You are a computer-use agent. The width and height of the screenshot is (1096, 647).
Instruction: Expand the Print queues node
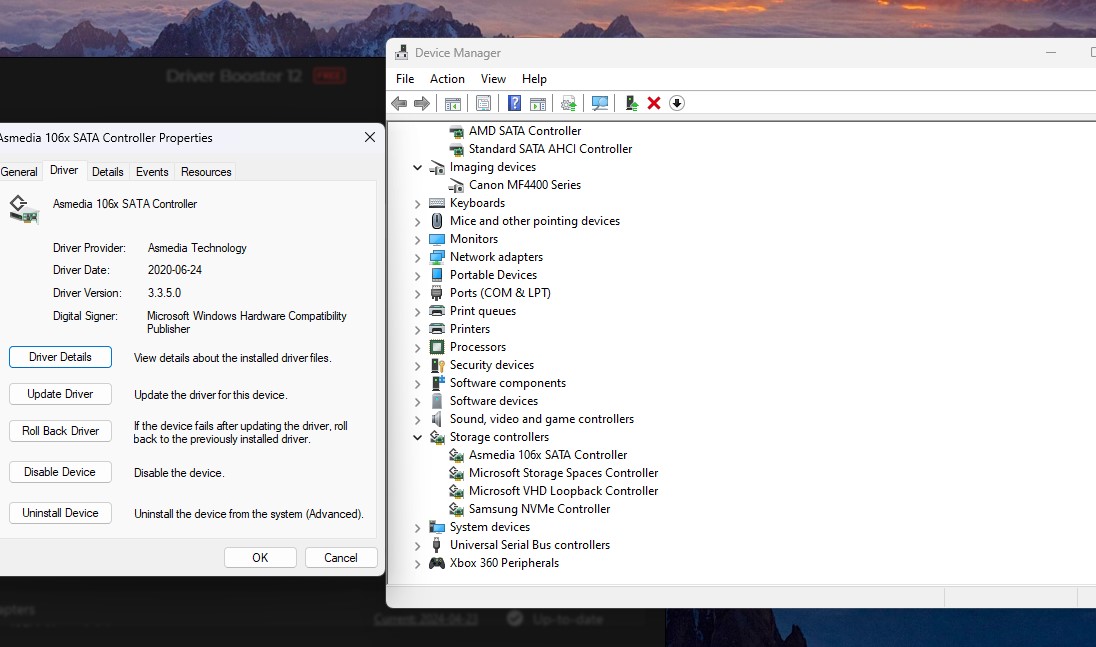click(x=417, y=312)
